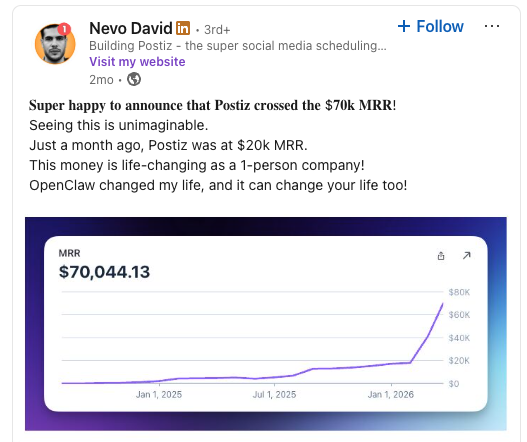Click the $80K axis label
527x442 pixels.
pos(459,292)
